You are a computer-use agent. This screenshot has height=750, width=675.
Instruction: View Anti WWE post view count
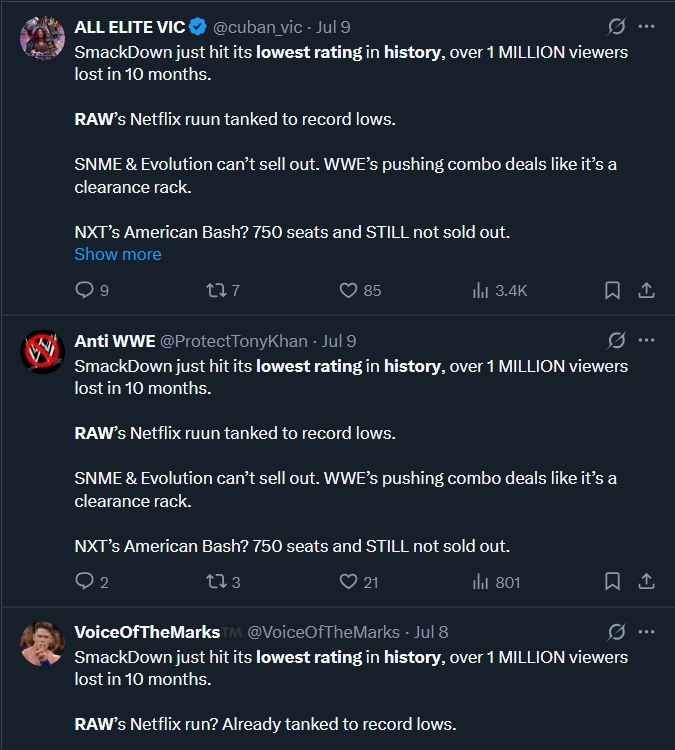496,582
